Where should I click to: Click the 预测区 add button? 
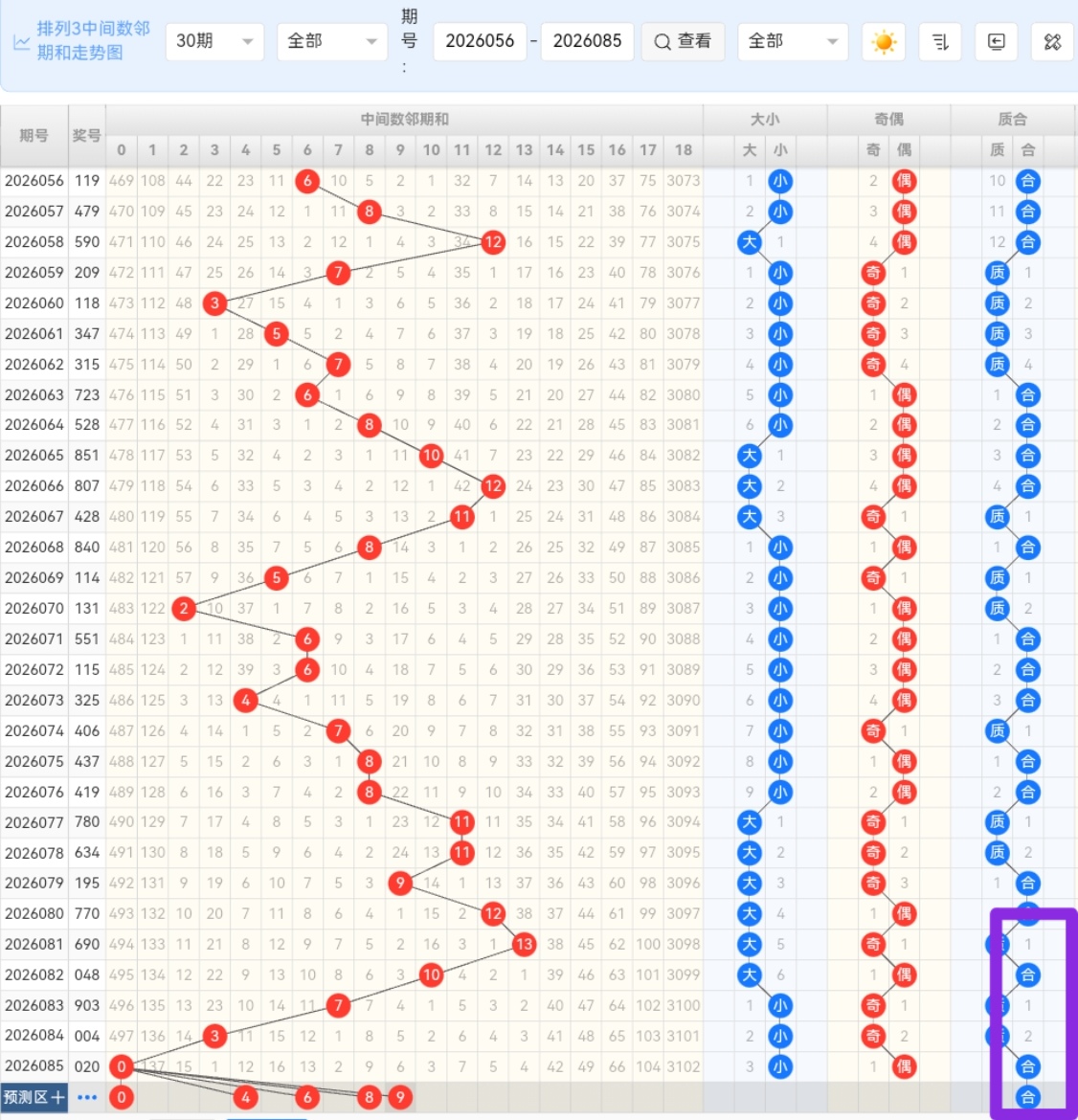click(x=34, y=1097)
